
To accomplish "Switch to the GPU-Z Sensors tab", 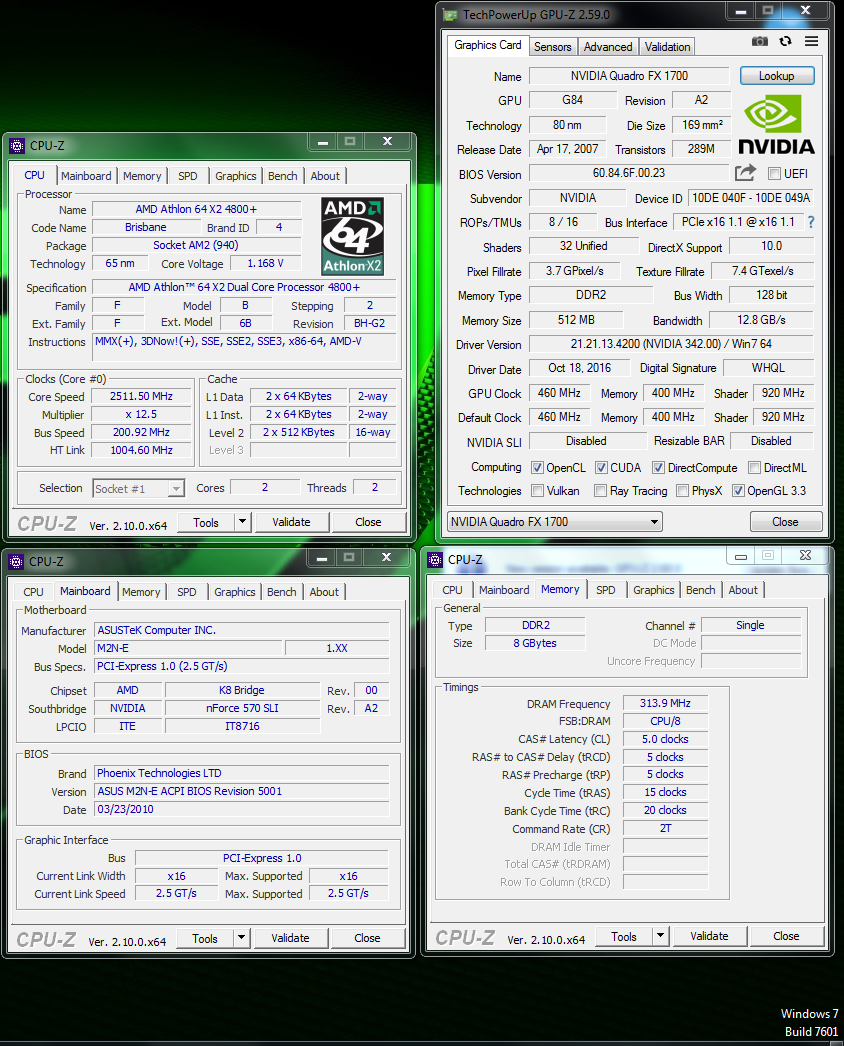I will point(552,47).
